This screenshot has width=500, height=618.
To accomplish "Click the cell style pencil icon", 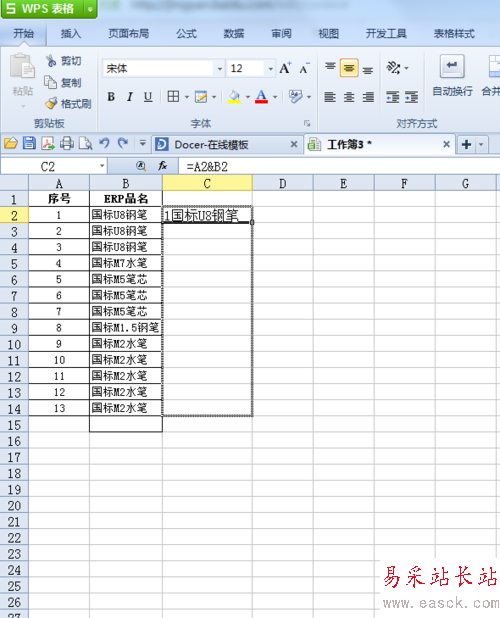I will point(201,97).
